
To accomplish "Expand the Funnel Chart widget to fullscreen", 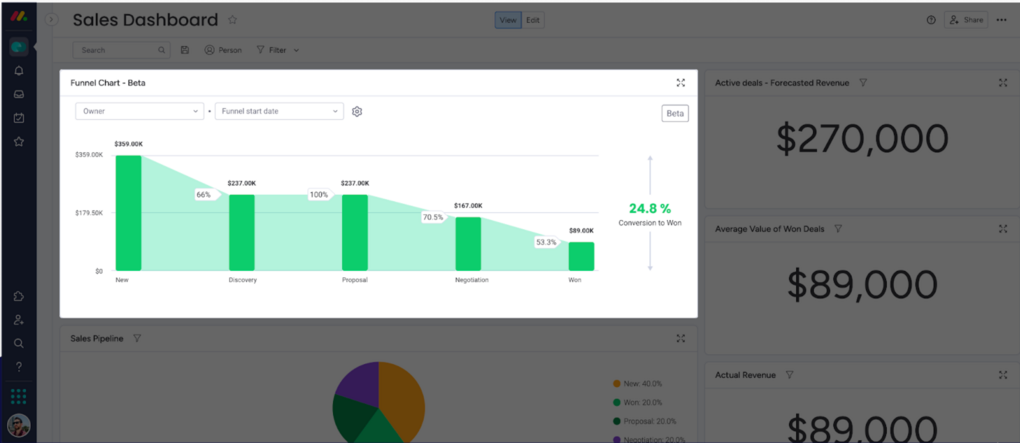I will (x=680, y=83).
